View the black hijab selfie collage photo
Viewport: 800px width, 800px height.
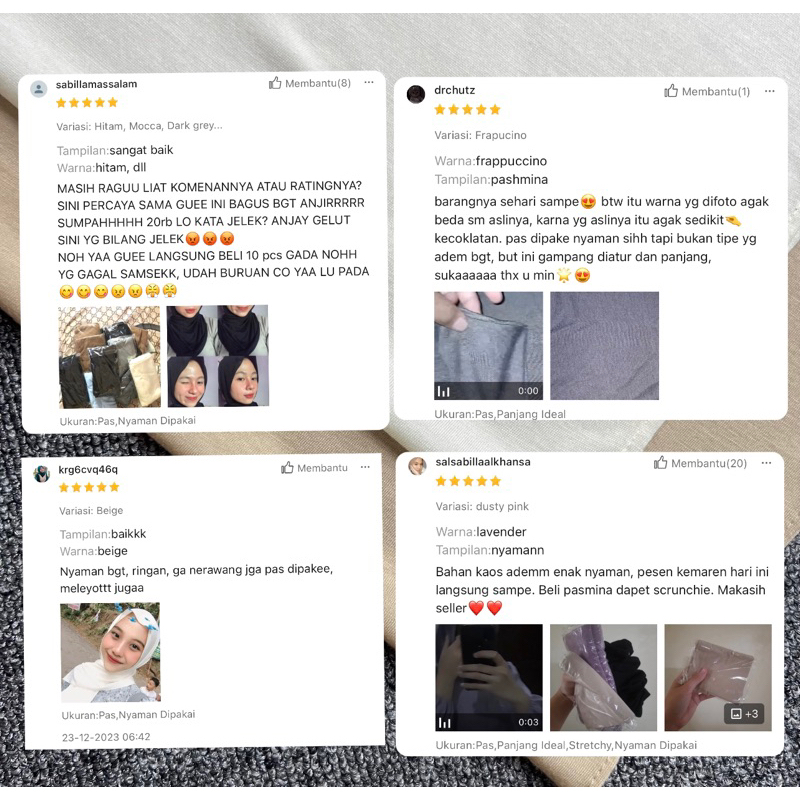click(x=218, y=356)
